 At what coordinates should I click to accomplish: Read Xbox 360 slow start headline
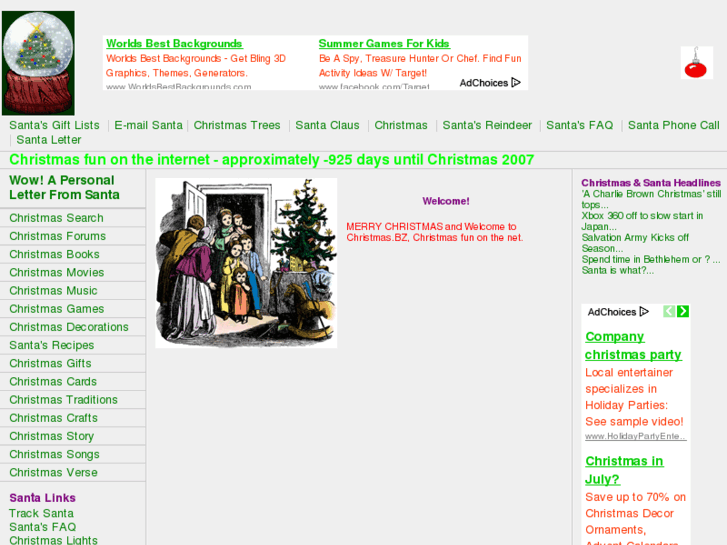(x=642, y=221)
